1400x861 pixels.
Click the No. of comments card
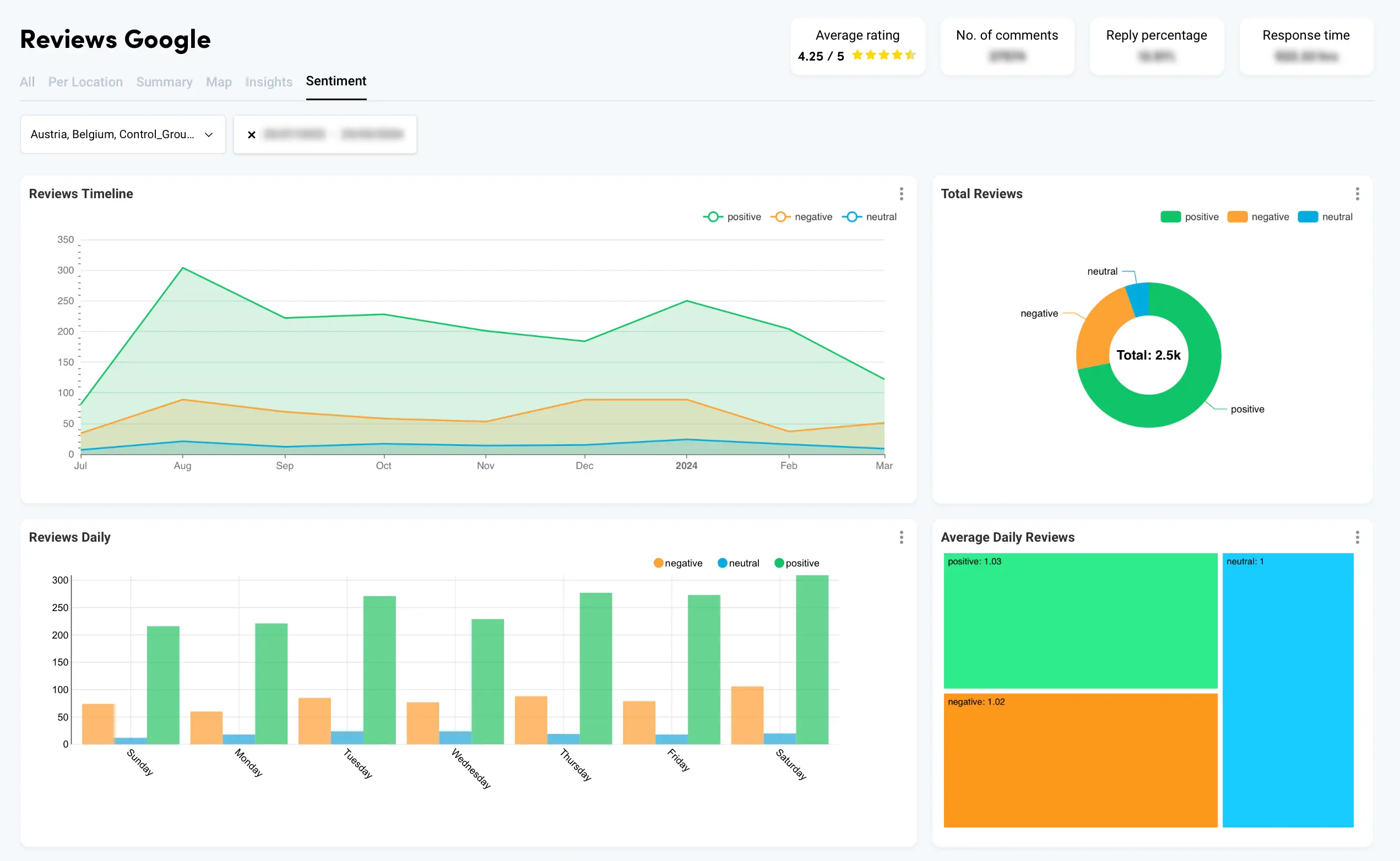pos(1007,46)
